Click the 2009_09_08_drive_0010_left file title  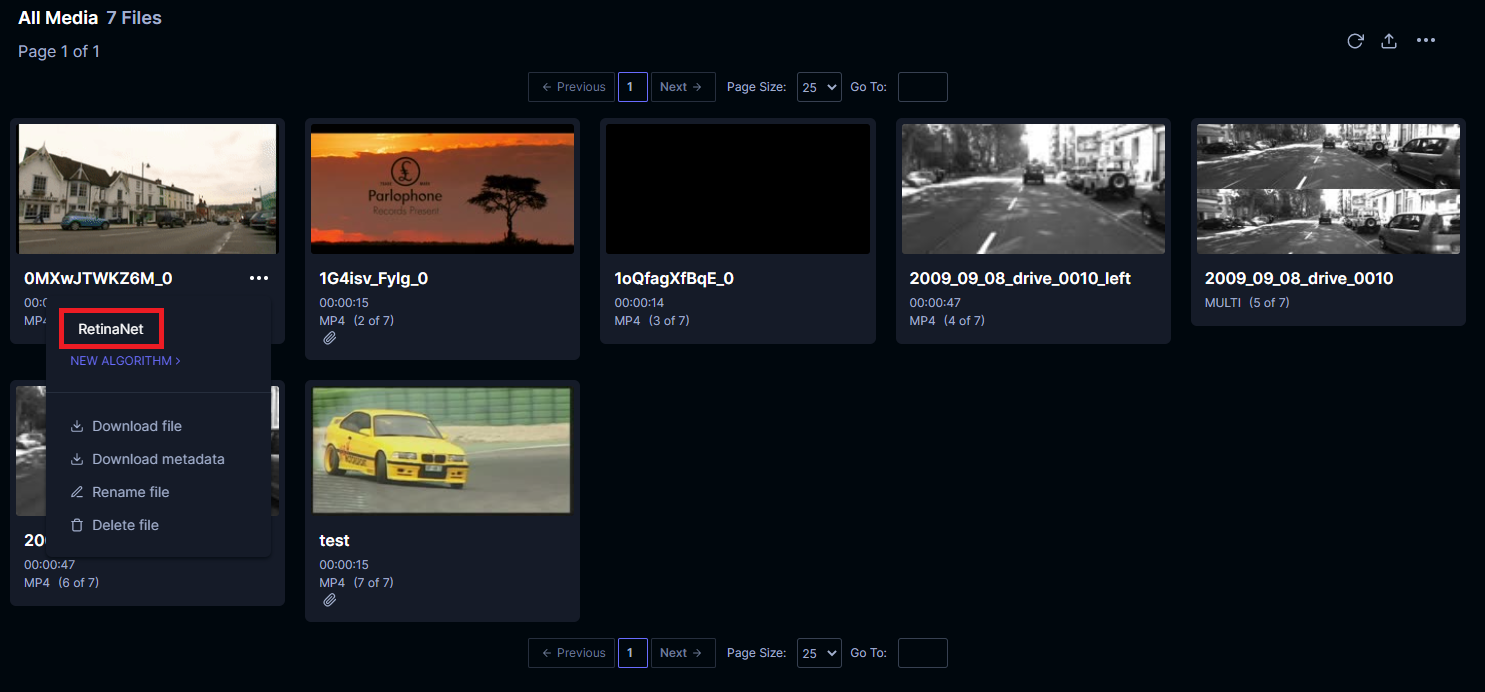coord(1020,279)
